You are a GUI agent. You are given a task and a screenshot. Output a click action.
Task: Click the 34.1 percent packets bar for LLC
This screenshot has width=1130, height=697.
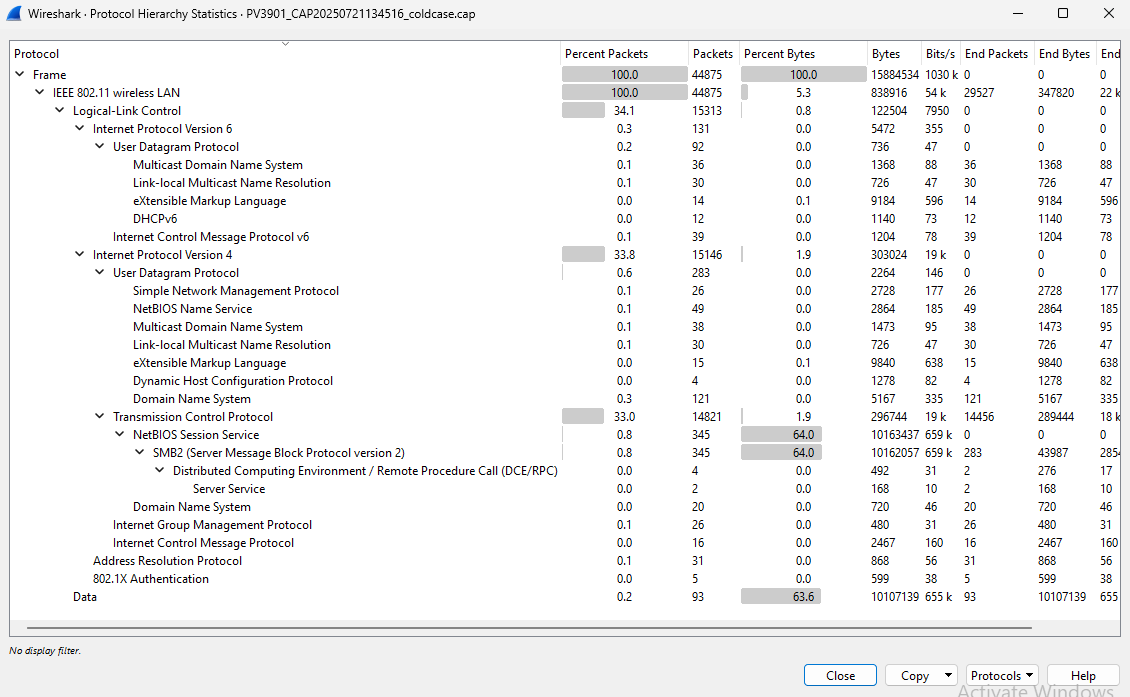click(x=583, y=110)
